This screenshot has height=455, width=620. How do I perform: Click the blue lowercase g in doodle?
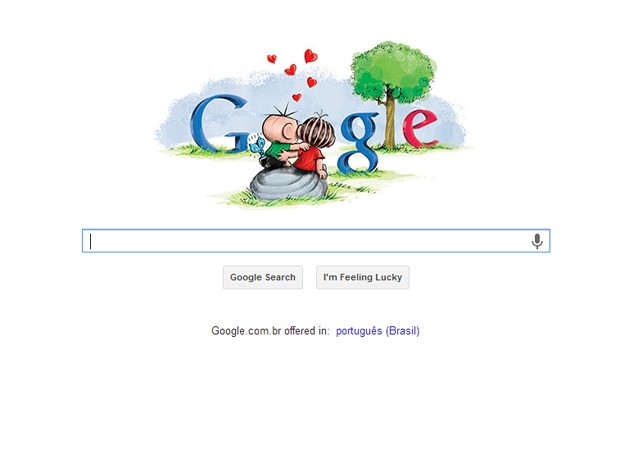(x=359, y=143)
